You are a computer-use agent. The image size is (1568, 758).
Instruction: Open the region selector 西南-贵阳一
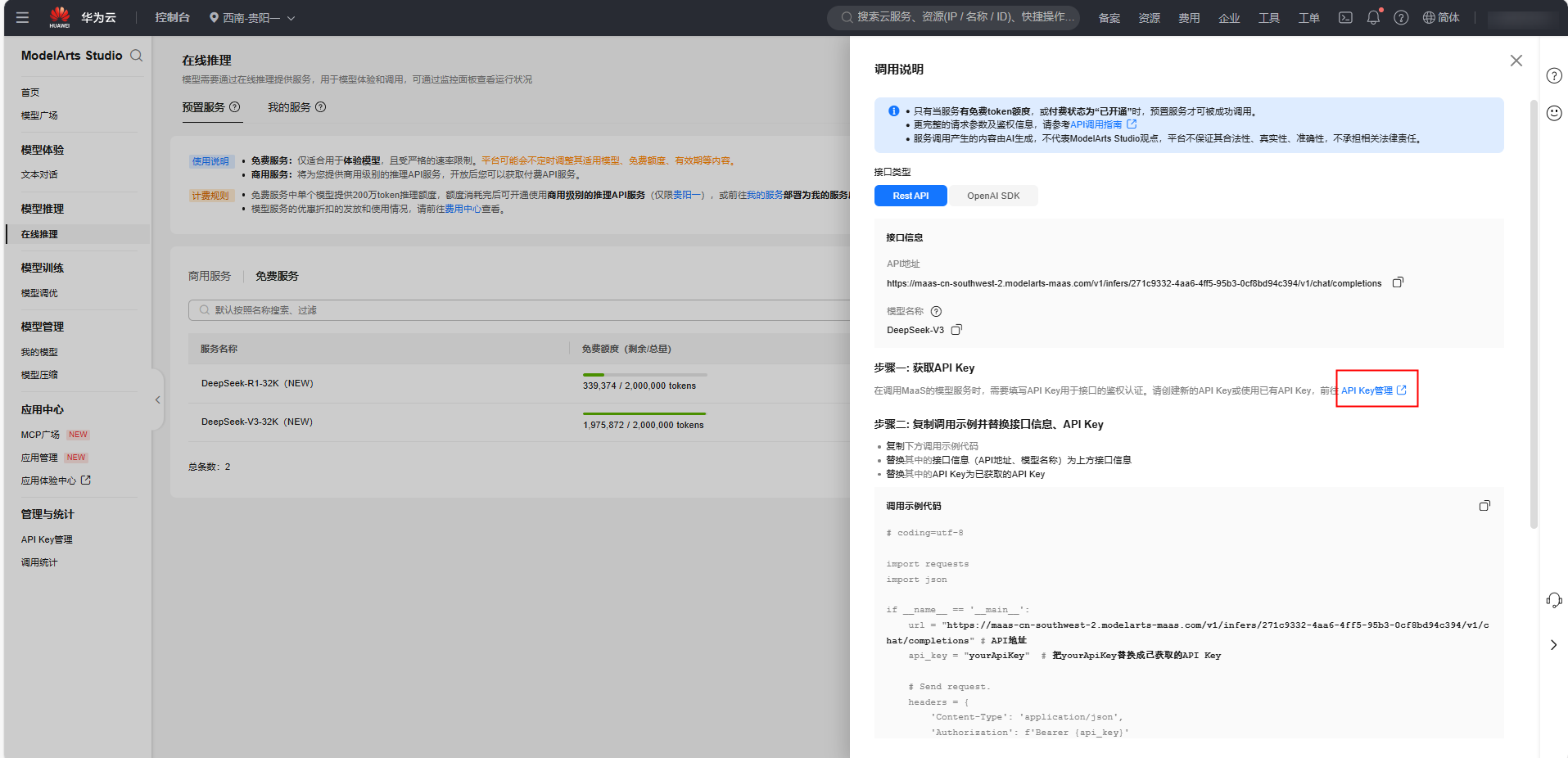252,17
